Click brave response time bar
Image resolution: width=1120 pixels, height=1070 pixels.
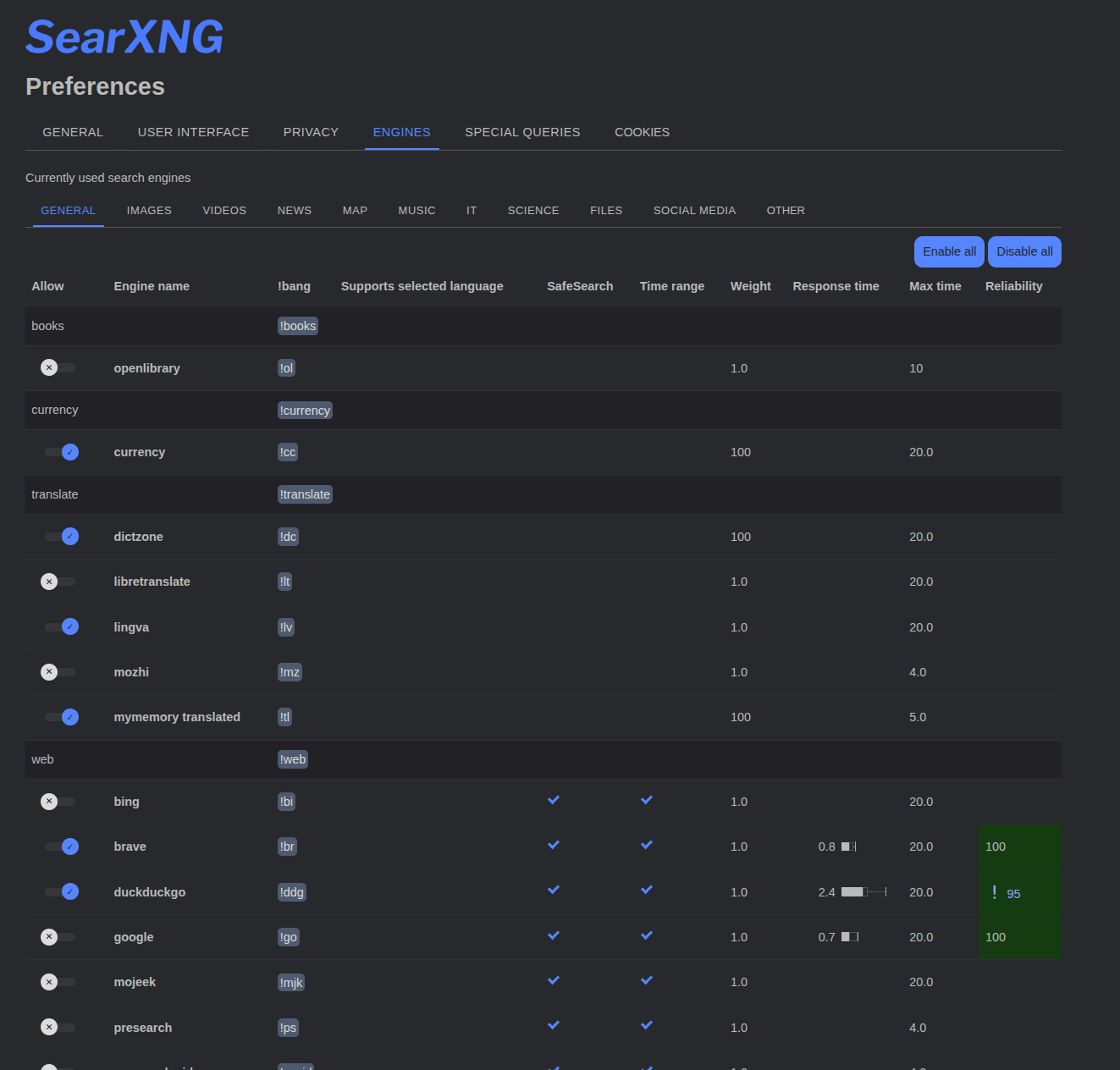coord(849,847)
